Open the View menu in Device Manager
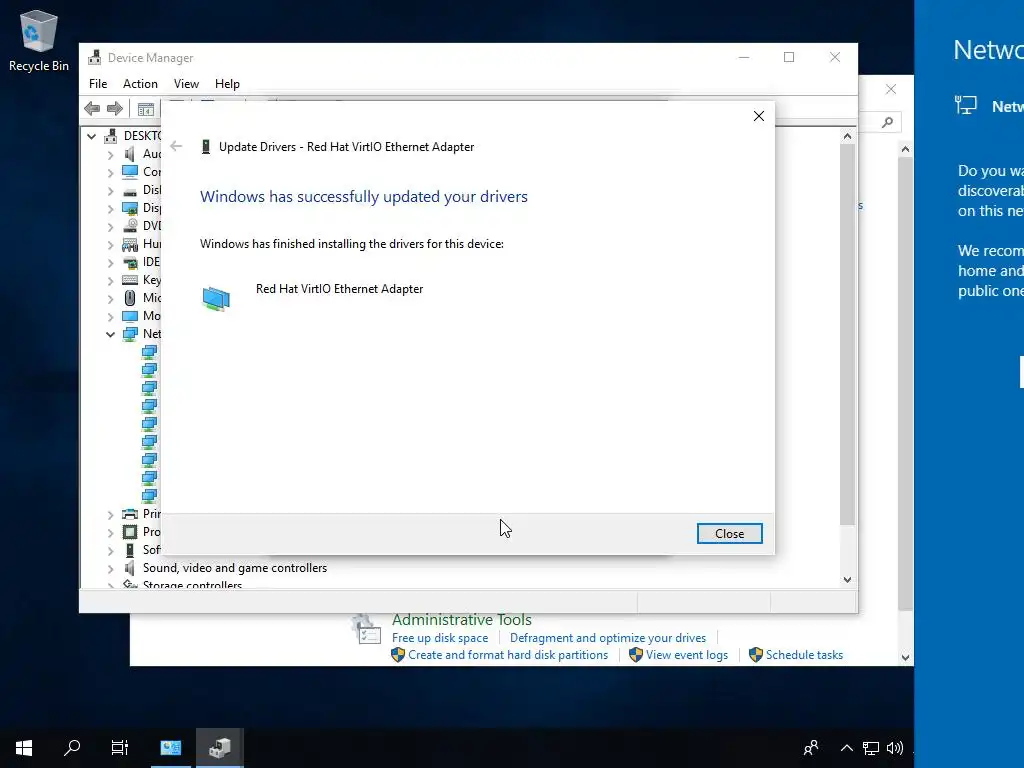The width and height of the screenshot is (1024, 768). [x=186, y=84]
